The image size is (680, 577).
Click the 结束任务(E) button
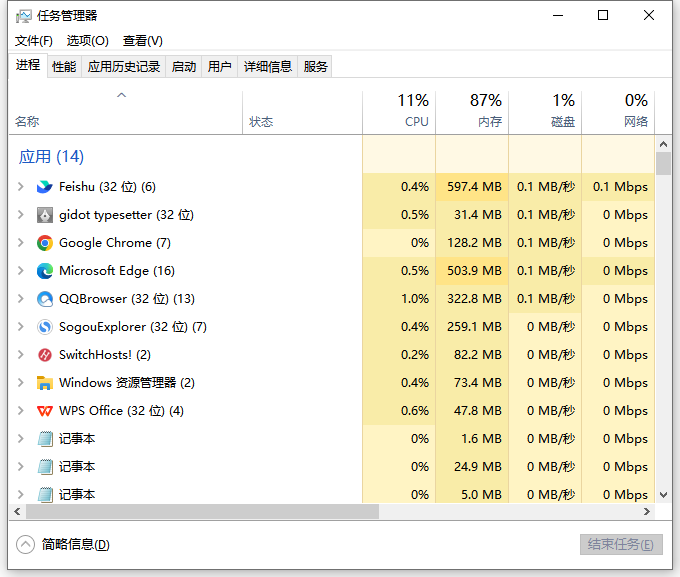621,544
